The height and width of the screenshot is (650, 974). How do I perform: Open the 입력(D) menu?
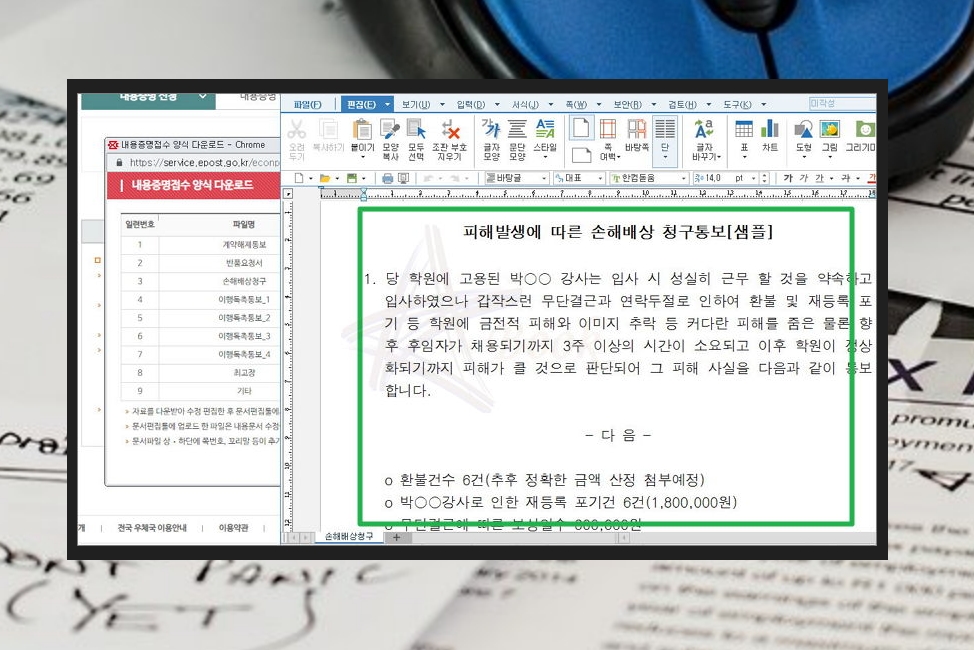(471, 104)
